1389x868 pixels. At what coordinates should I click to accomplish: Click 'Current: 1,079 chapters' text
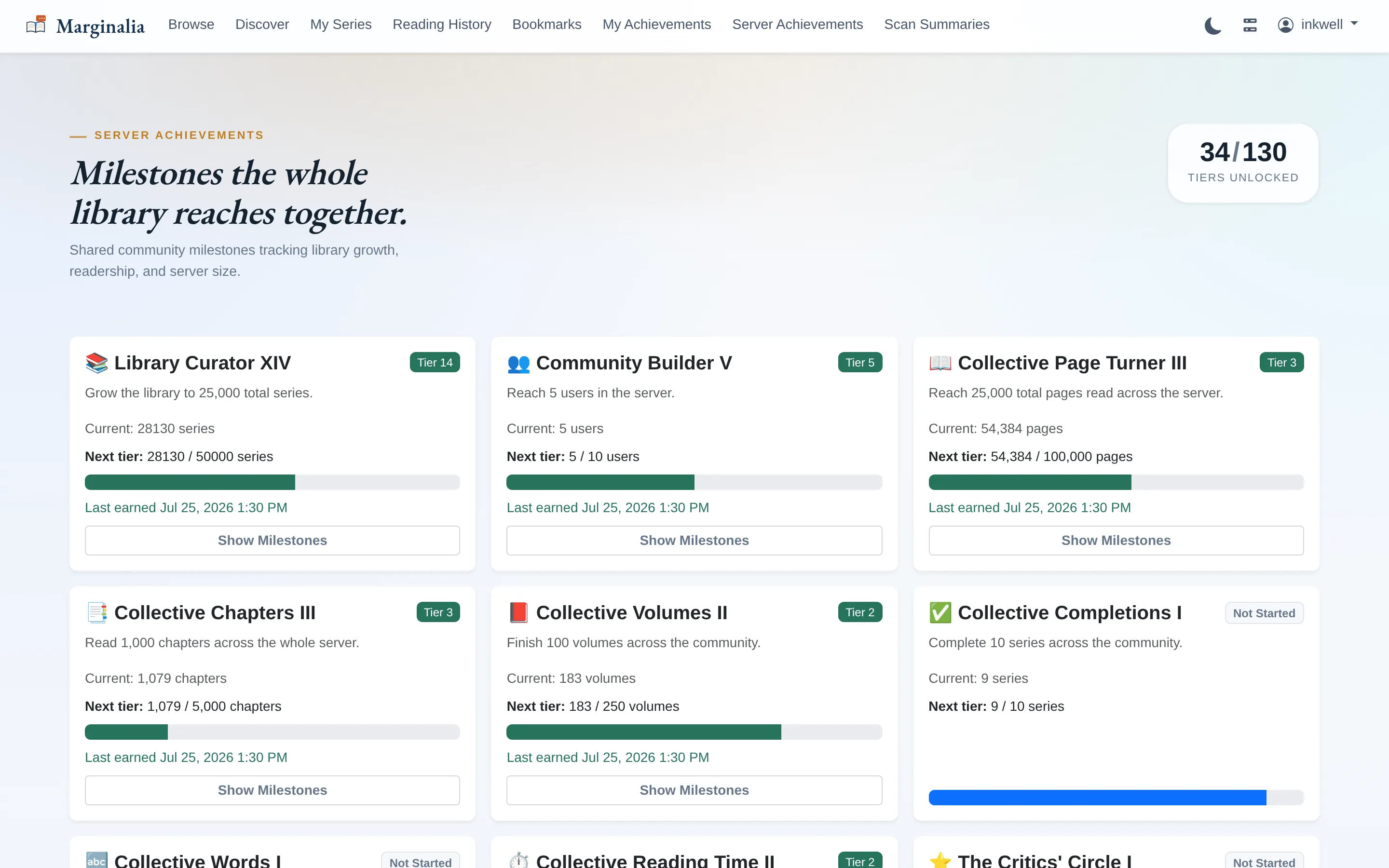[156, 678]
